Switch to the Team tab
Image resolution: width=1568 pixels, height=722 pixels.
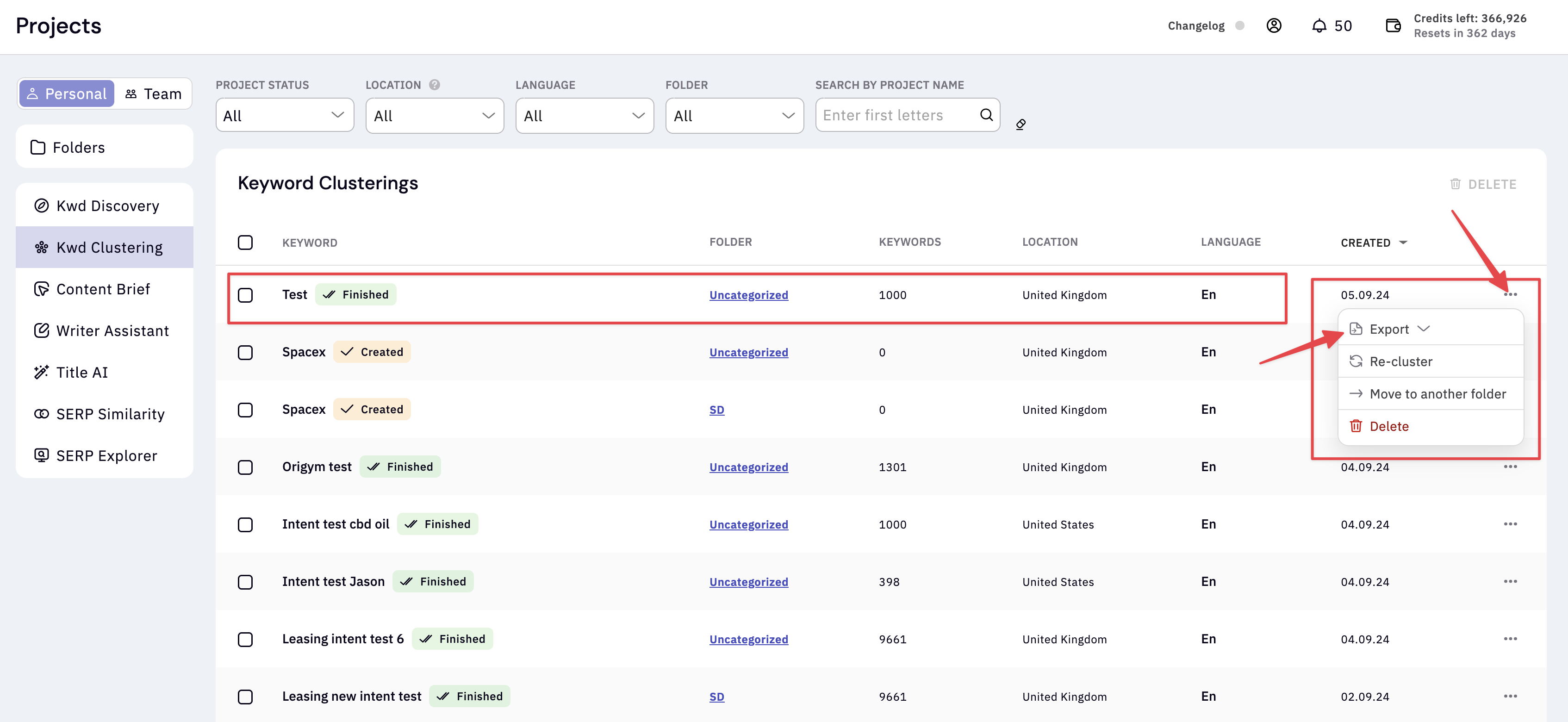point(153,94)
